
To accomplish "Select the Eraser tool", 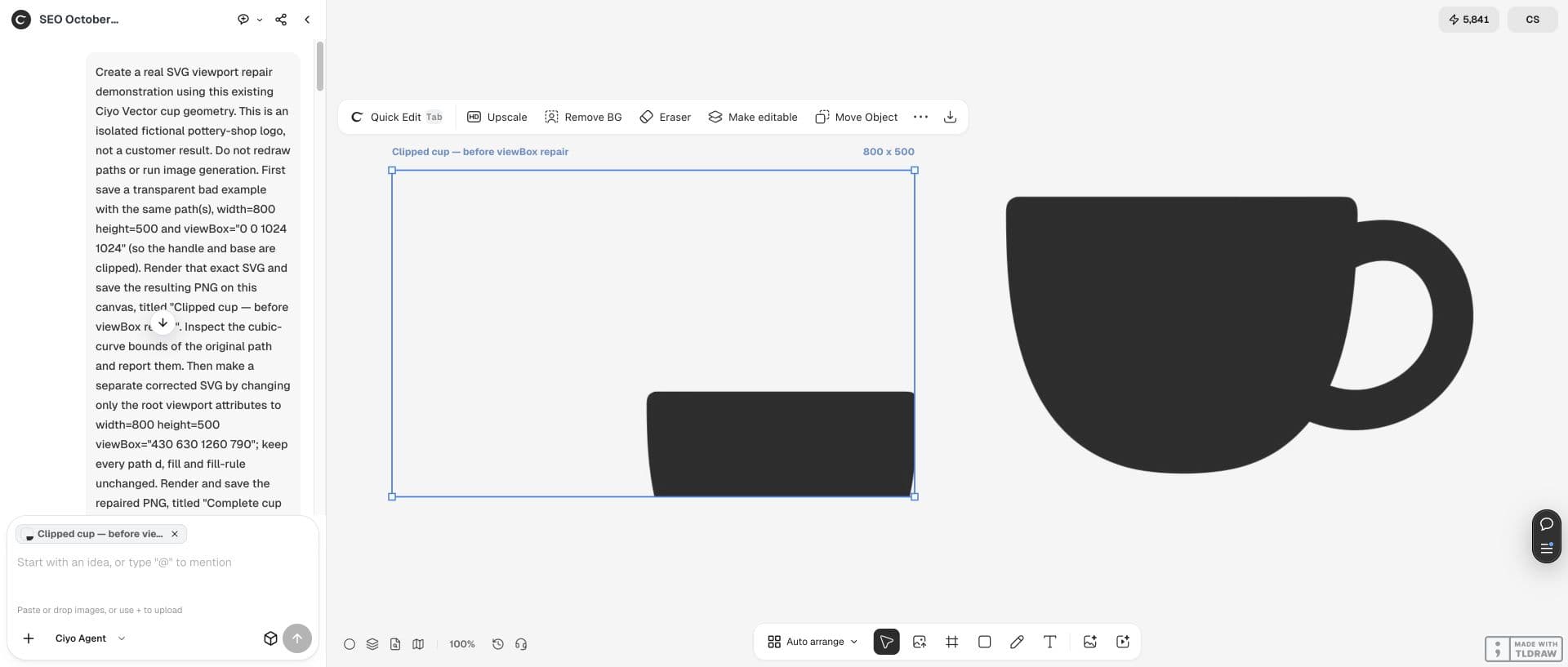I will tap(666, 117).
